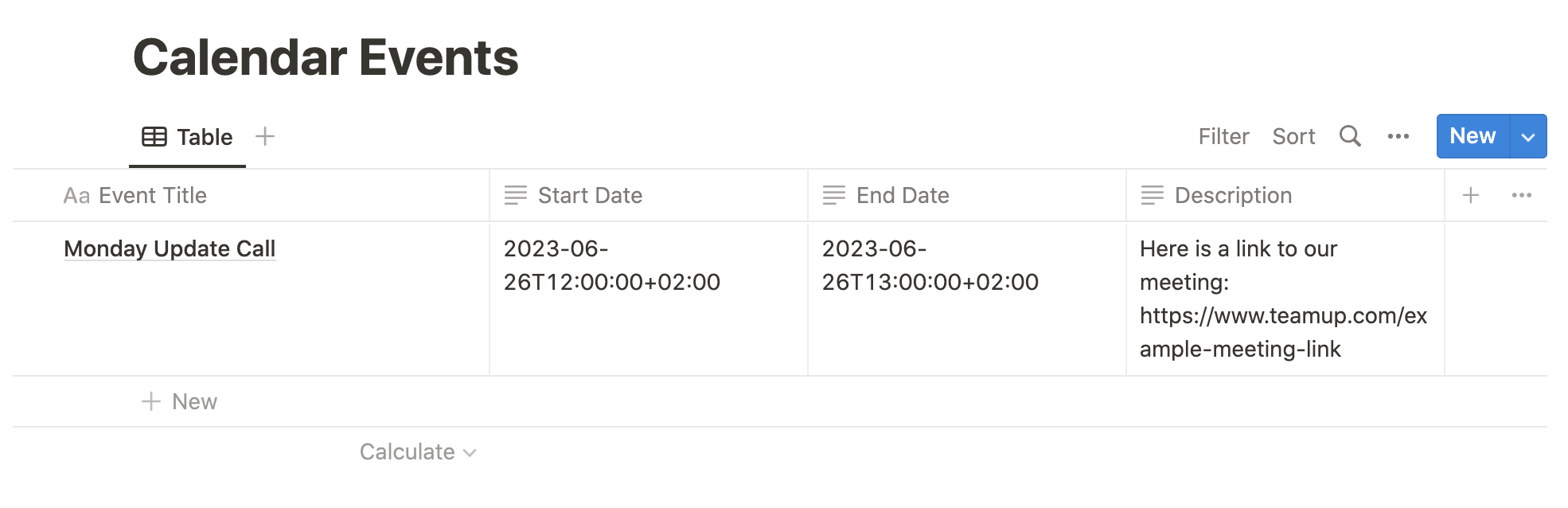This screenshot has height=508, width=1568.
Task: Switch to the Table view tab
Action: coord(188,137)
